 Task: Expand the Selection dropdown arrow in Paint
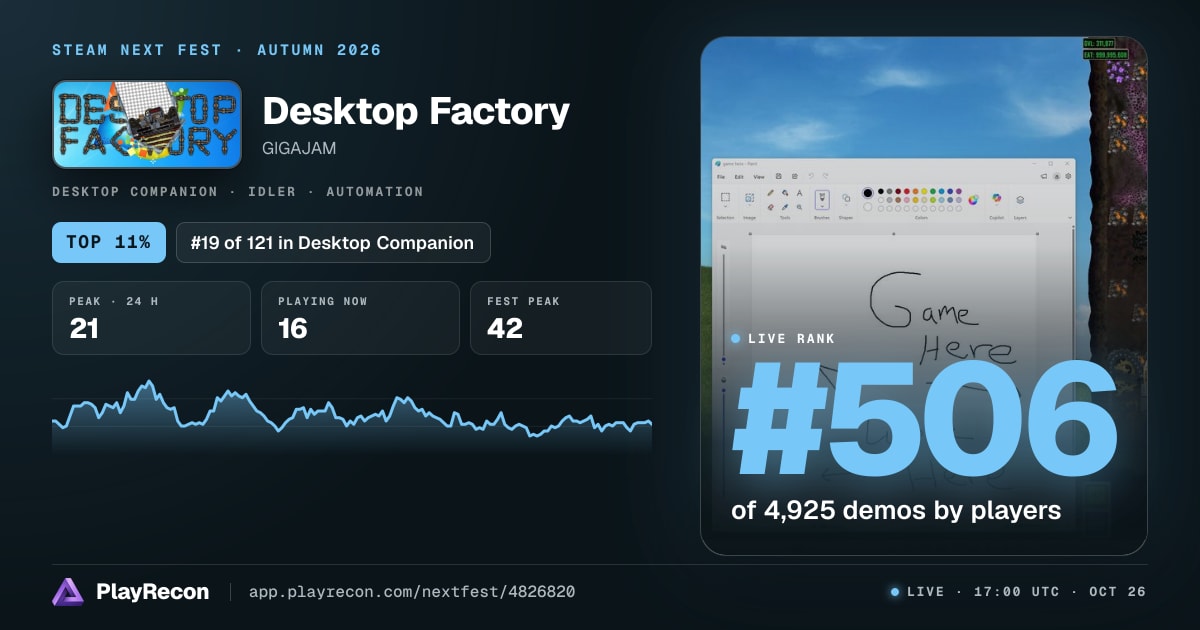tap(725, 206)
